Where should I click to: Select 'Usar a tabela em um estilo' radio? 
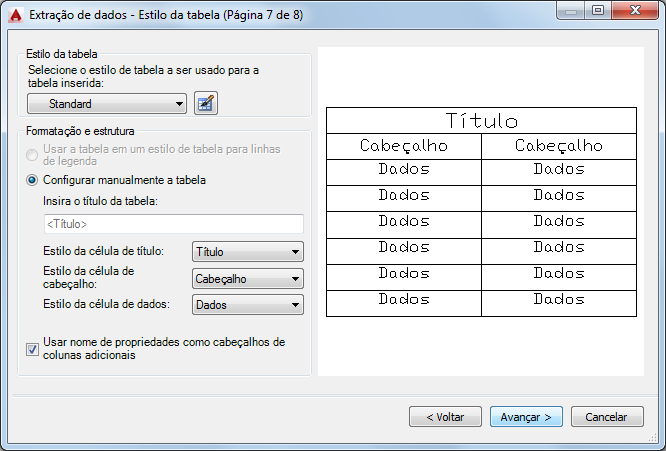[34, 155]
